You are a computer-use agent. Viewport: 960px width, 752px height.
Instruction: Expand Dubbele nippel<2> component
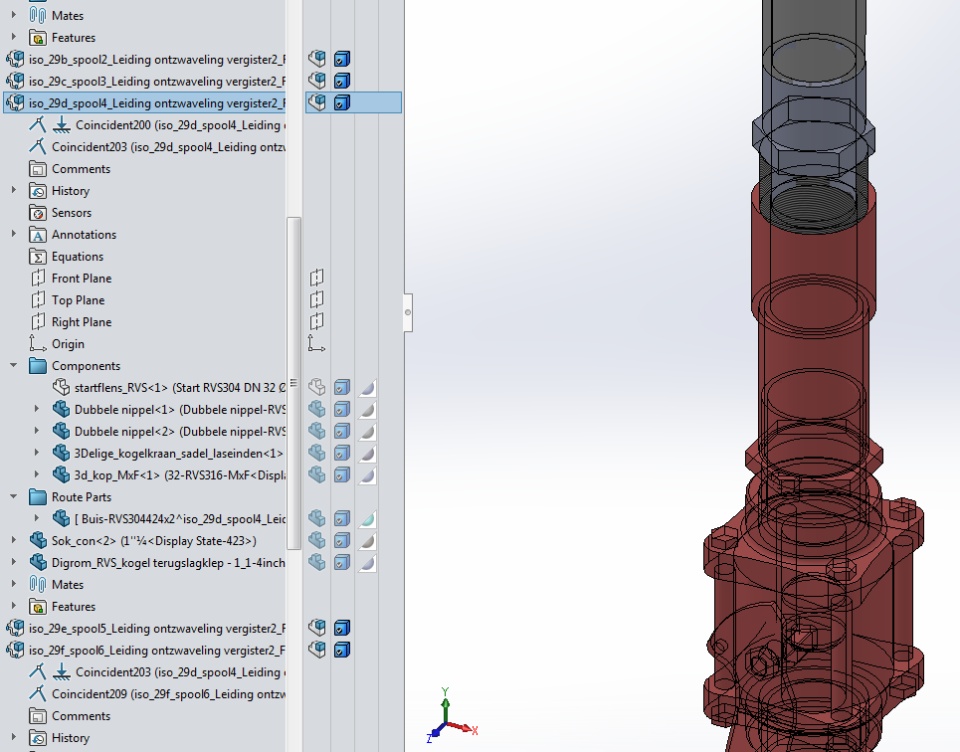tap(37, 431)
